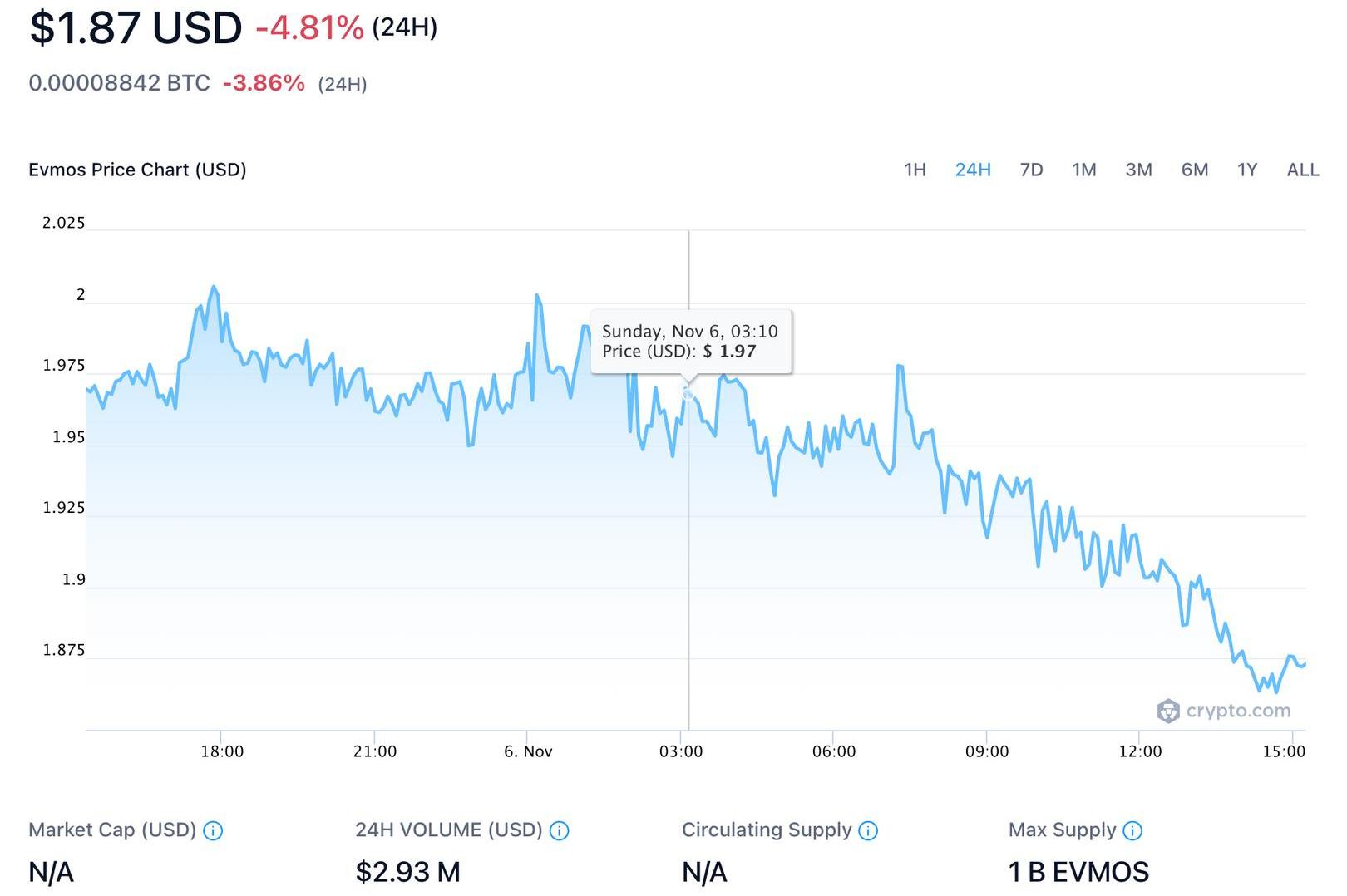Click the chart point marker at 03:10

688,393
